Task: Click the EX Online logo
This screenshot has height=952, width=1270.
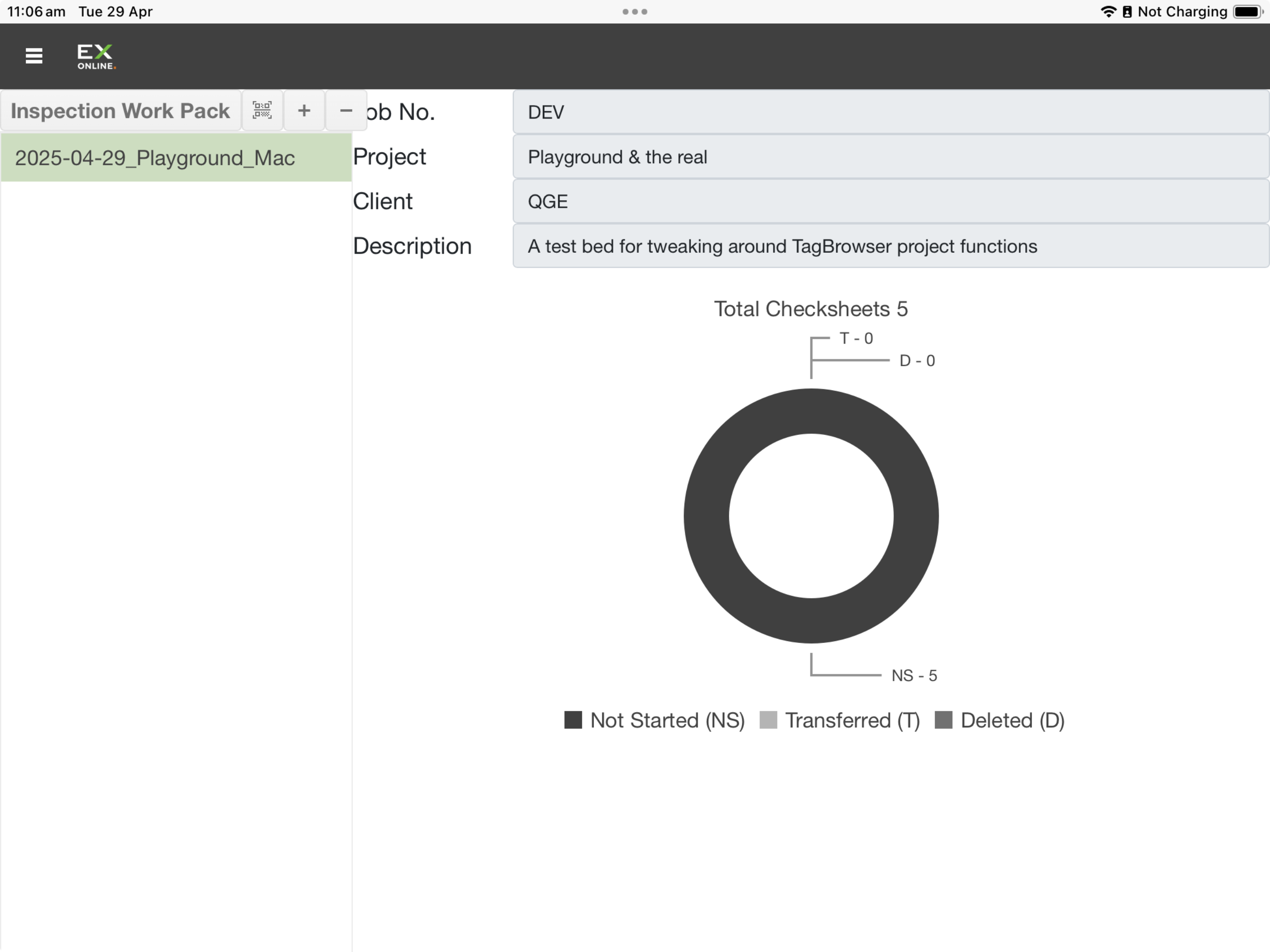Action: (x=96, y=56)
